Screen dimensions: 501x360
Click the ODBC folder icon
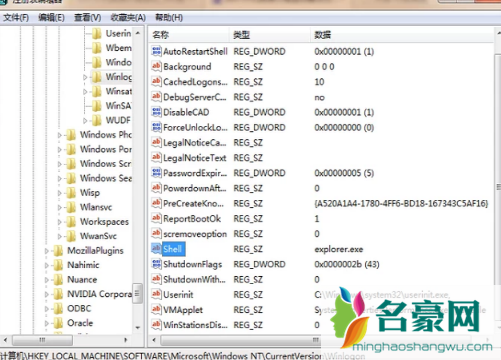tap(58, 309)
